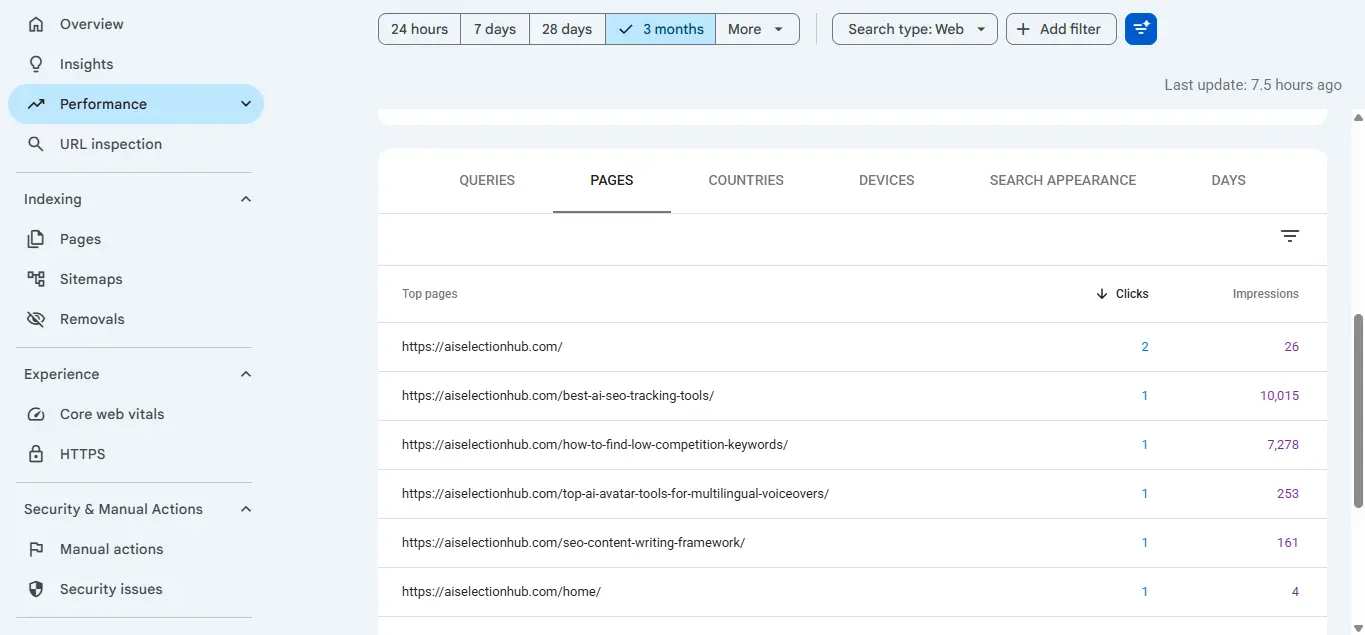Open how-to-find-low-competition-keywords page row
This screenshot has height=635, width=1365.
(852, 445)
